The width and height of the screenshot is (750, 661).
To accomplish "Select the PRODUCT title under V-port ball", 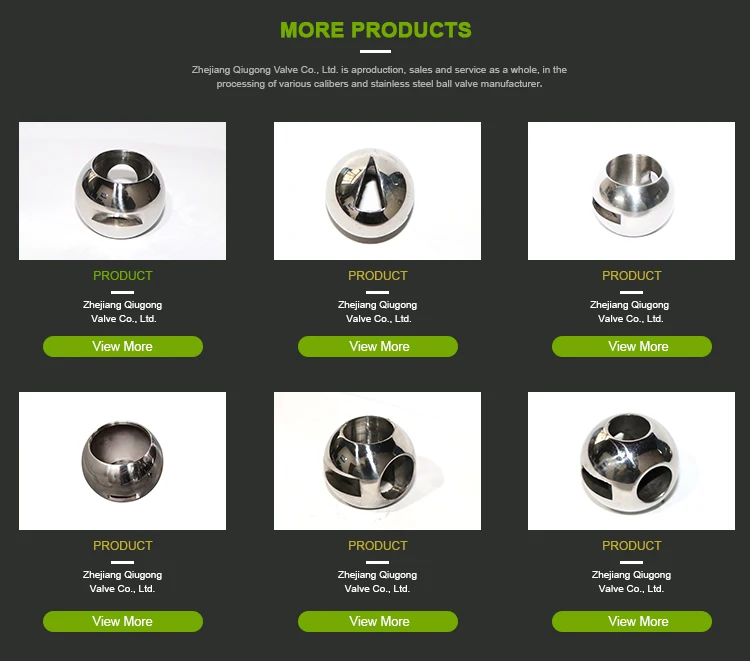I will [378, 276].
